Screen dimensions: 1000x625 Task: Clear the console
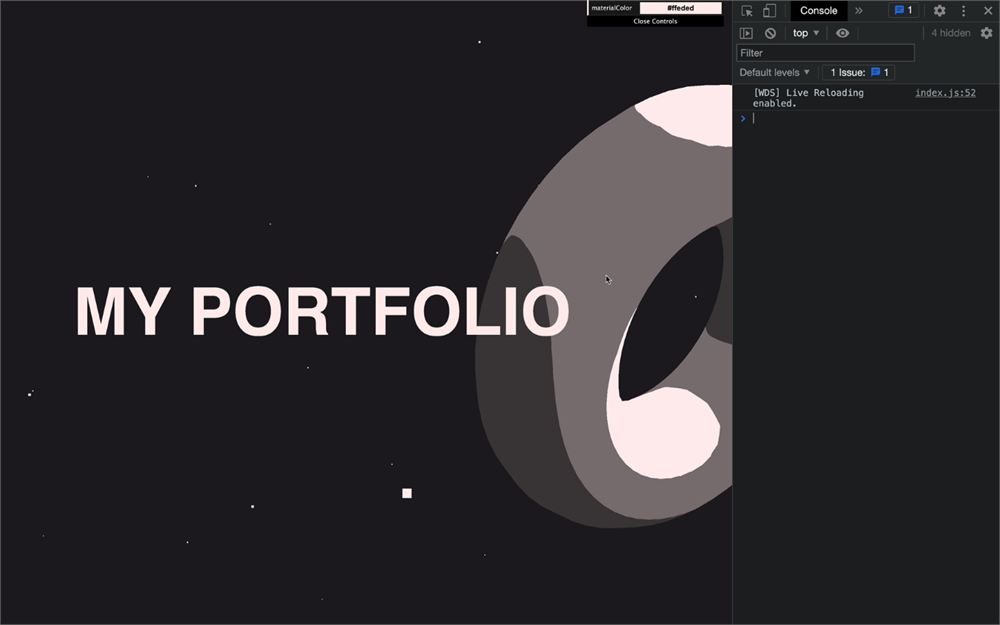[770, 33]
